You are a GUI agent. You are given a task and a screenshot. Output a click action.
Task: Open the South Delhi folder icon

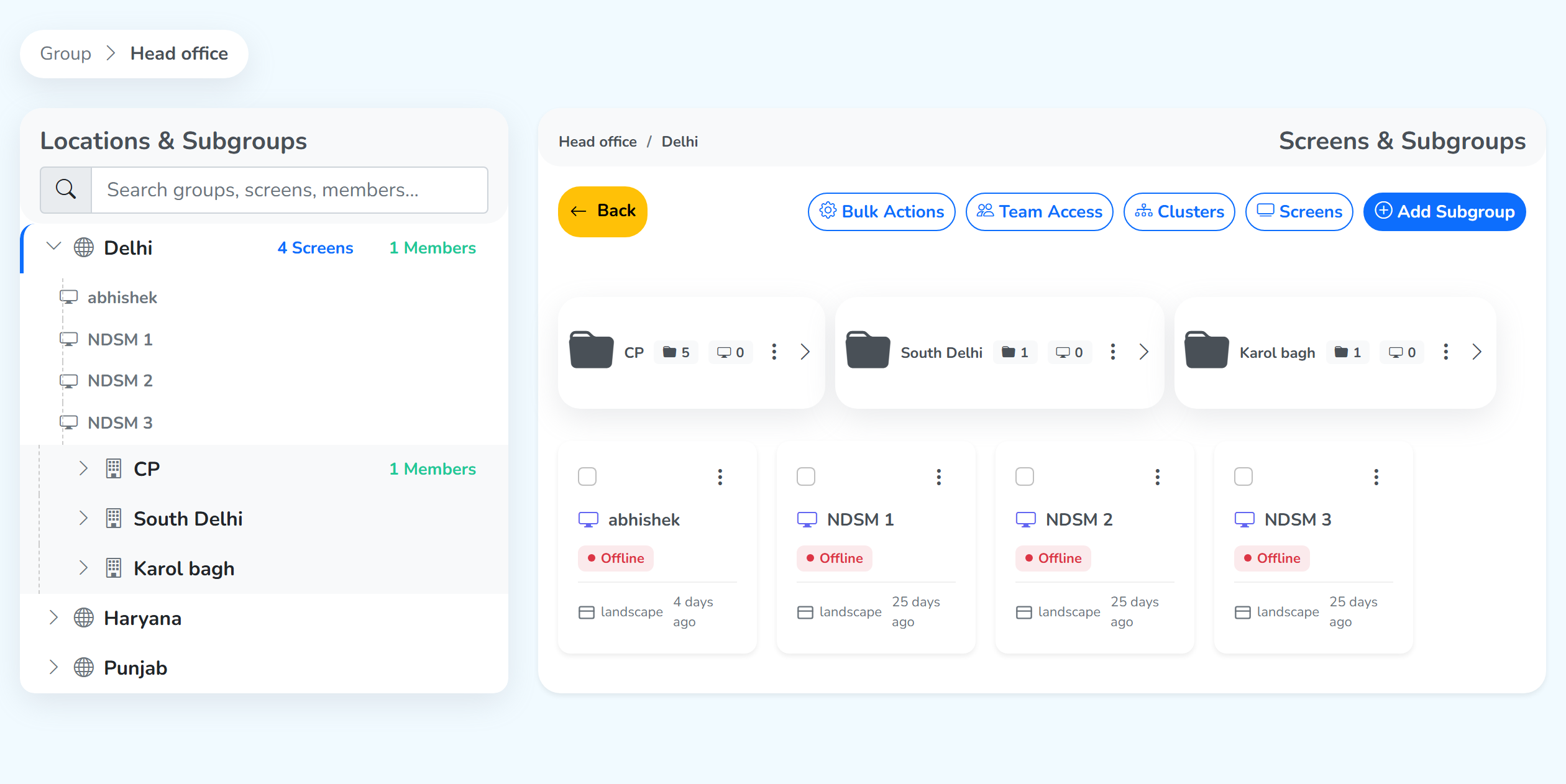pos(868,350)
